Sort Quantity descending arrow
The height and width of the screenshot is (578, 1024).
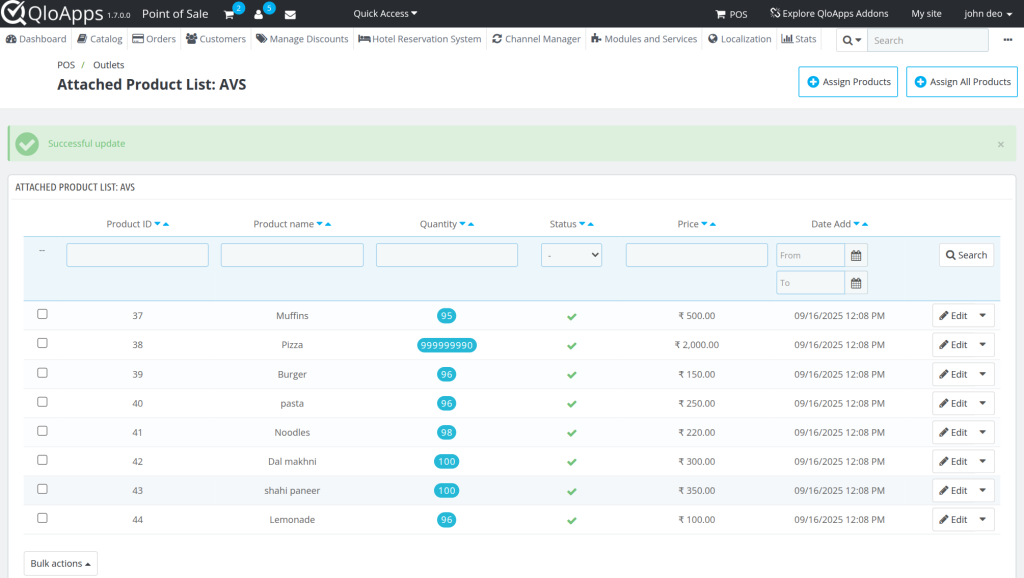462,224
